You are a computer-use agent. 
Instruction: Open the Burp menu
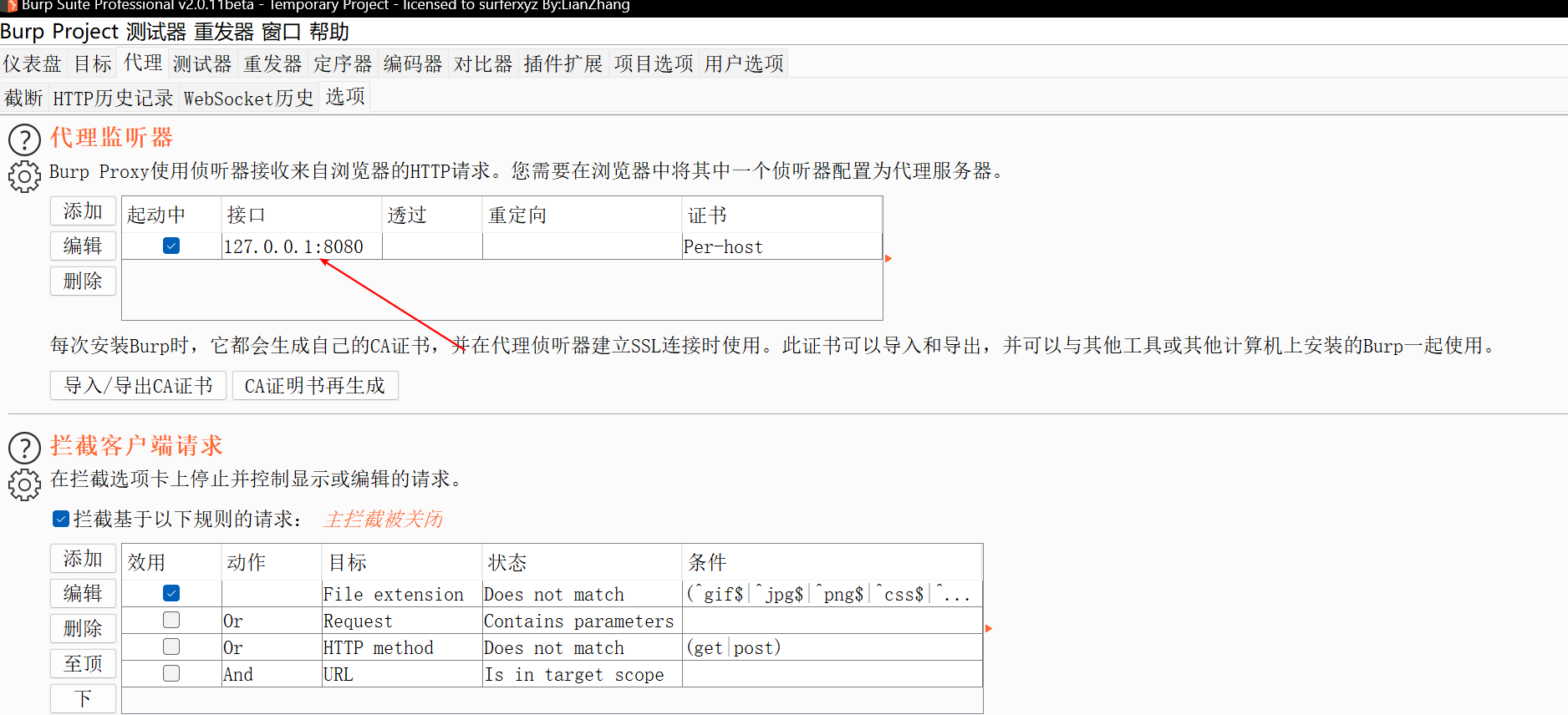point(23,32)
